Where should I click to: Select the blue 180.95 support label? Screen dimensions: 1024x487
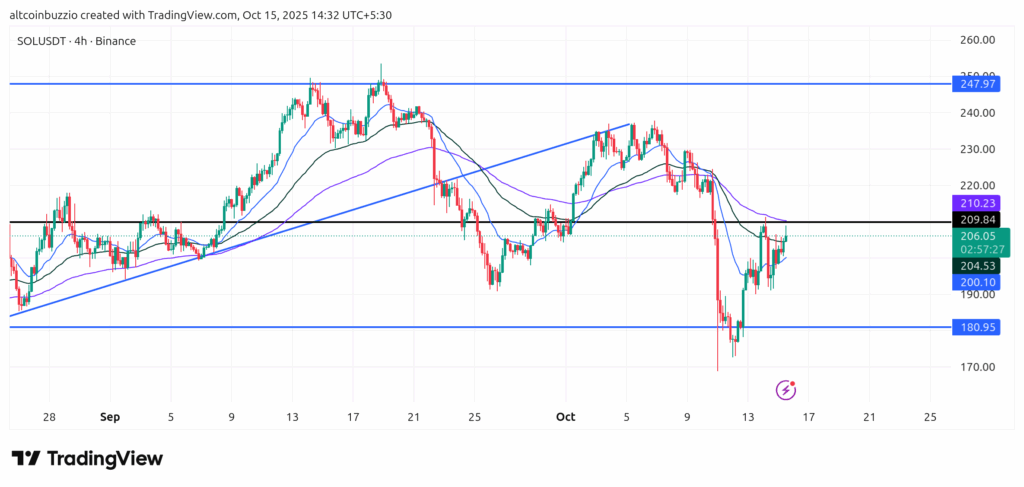pos(973,327)
